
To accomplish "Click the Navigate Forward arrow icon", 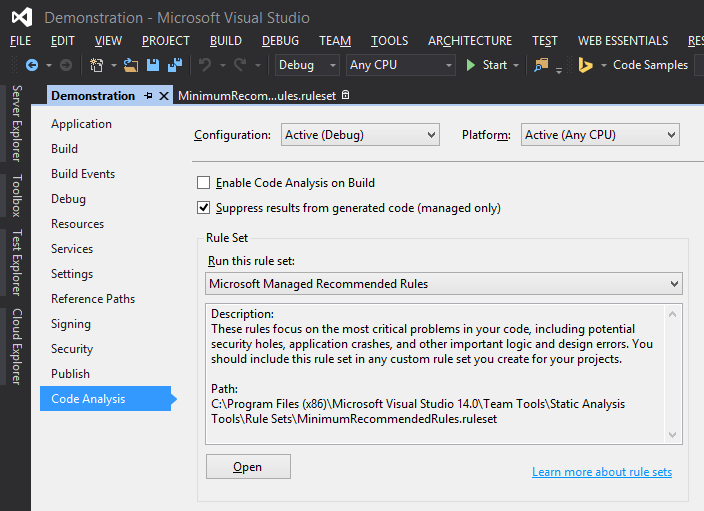I will pos(66,65).
